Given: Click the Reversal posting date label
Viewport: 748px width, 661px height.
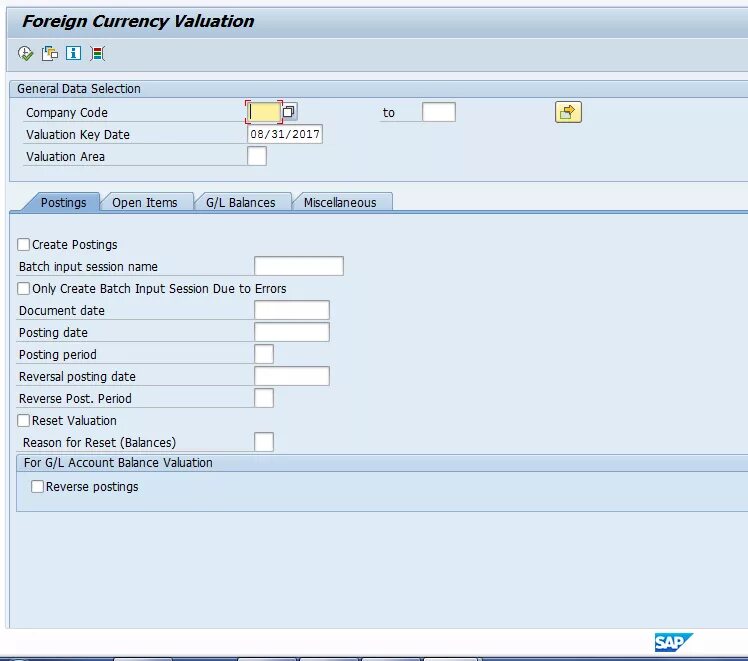Looking at the screenshot, I should click(77, 376).
